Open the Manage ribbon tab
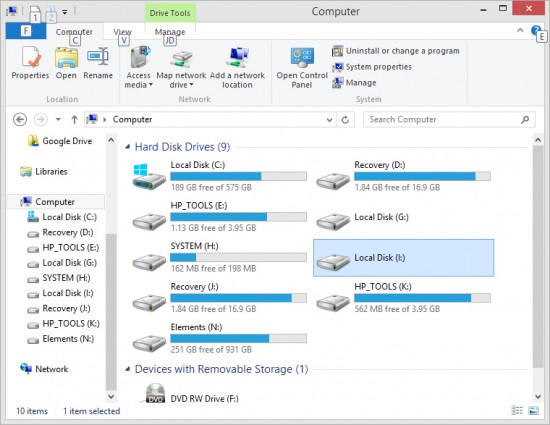Viewport: 550px width, 425px height. [x=170, y=32]
